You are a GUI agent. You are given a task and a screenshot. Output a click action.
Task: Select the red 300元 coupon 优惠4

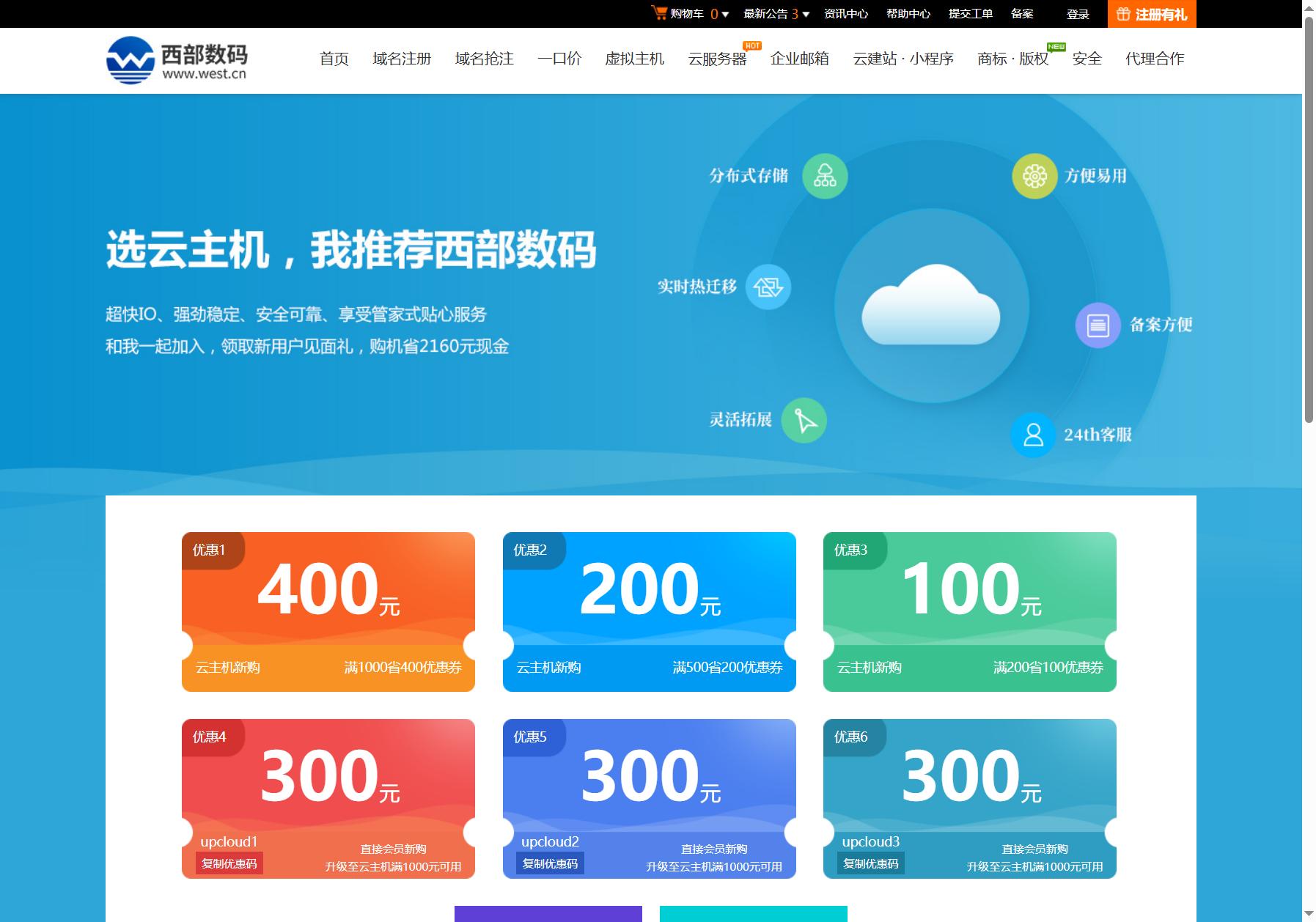(328, 798)
